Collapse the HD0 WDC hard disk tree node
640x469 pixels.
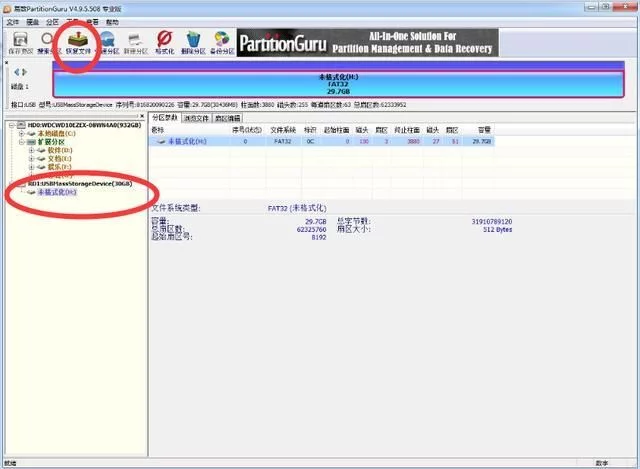pos(13,125)
